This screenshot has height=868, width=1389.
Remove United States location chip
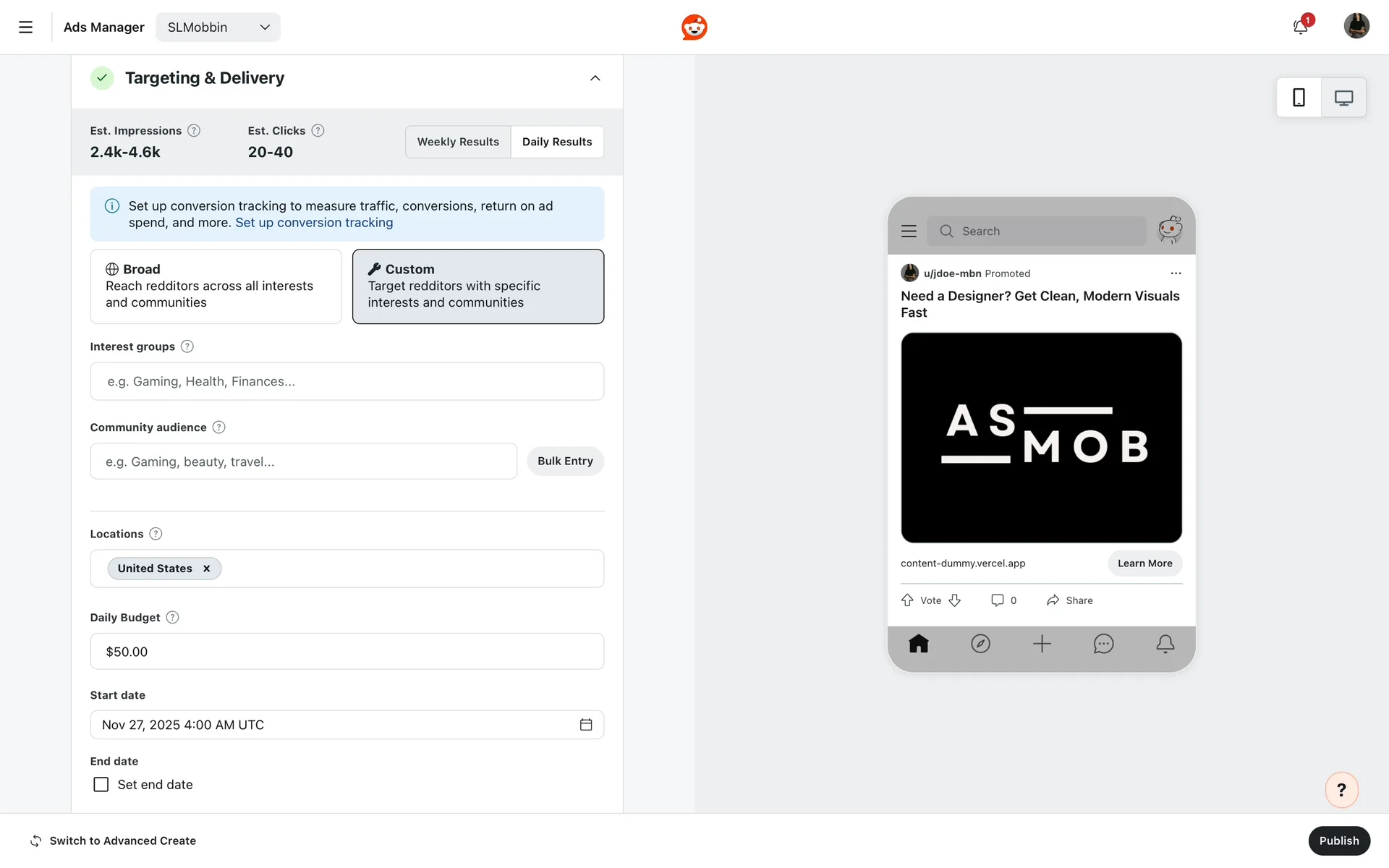(x=207, y=569)
